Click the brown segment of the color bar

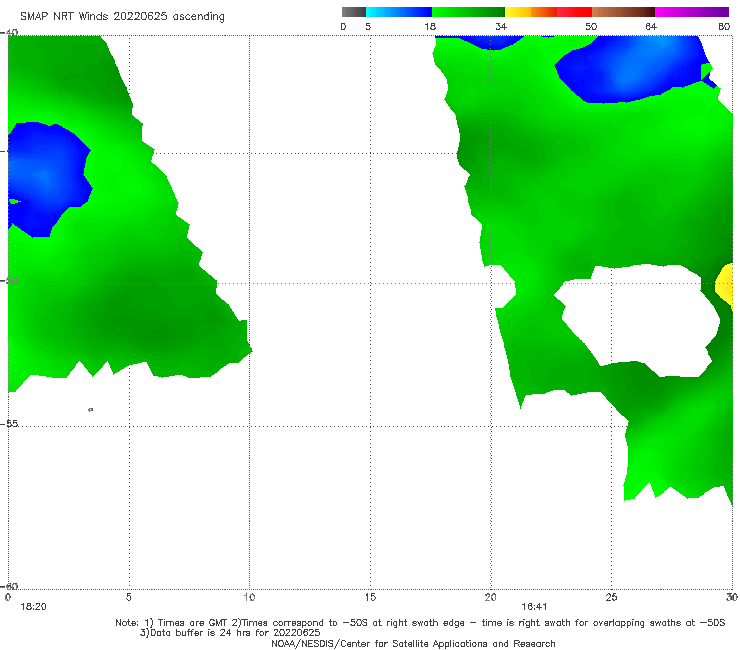tap(623, 12)
